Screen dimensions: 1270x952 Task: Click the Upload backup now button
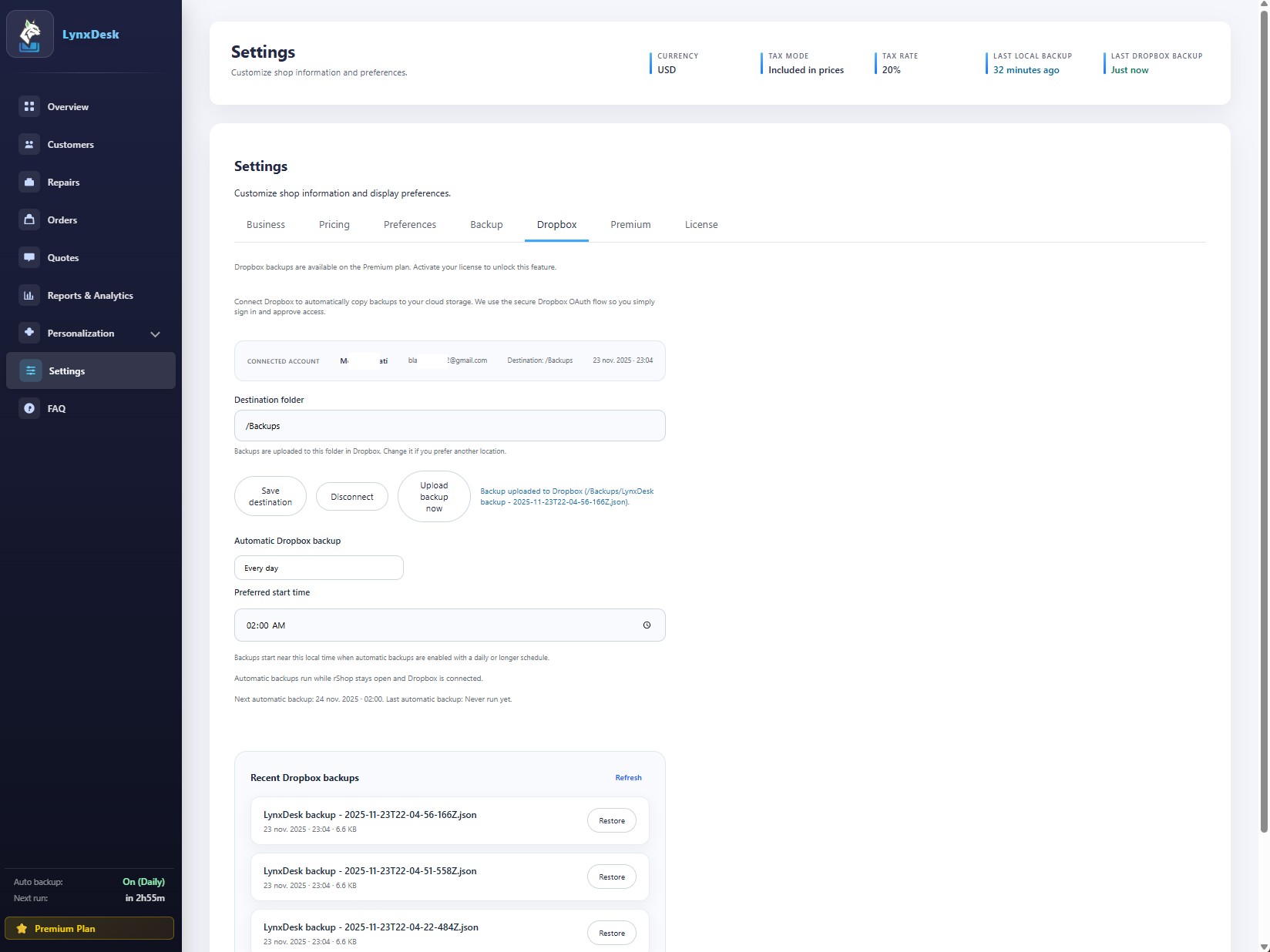(x=433, y=496)
